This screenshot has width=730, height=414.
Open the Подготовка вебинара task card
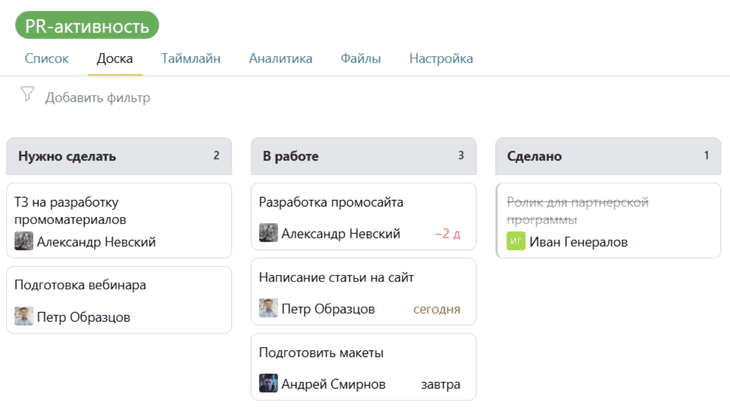tap(119, 300)
